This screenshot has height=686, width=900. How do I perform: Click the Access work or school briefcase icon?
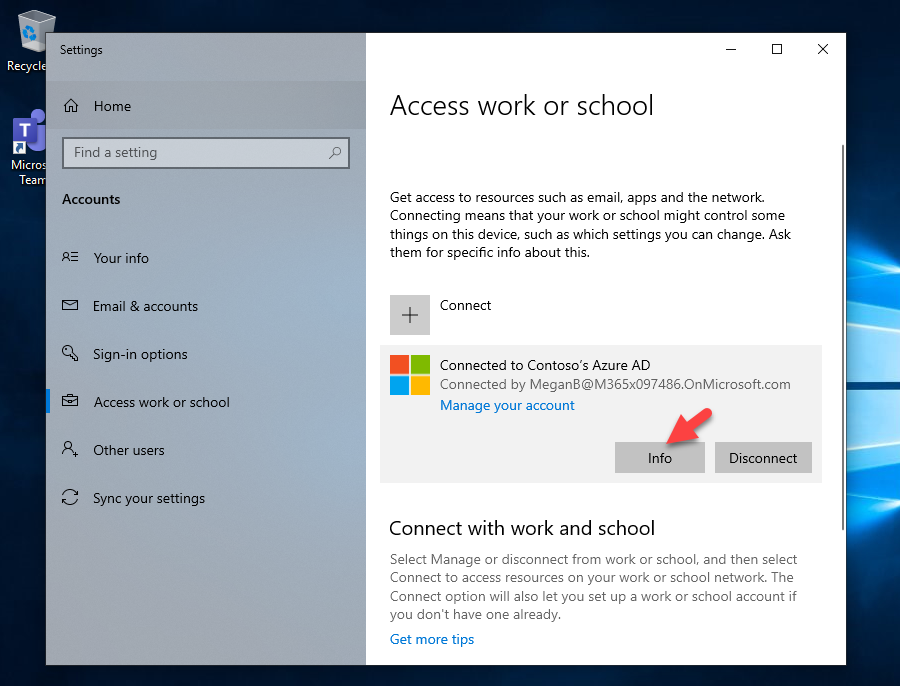70,401
